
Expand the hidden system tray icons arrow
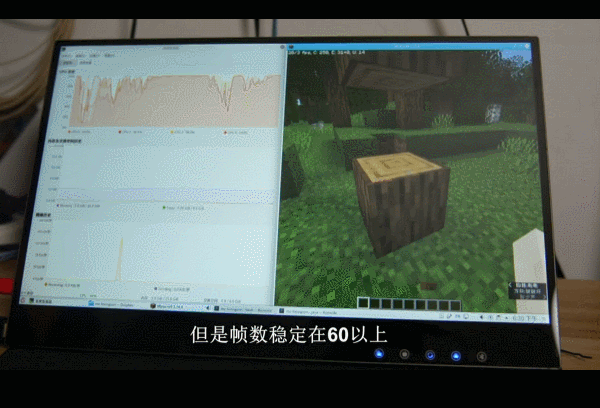point(506,318)
